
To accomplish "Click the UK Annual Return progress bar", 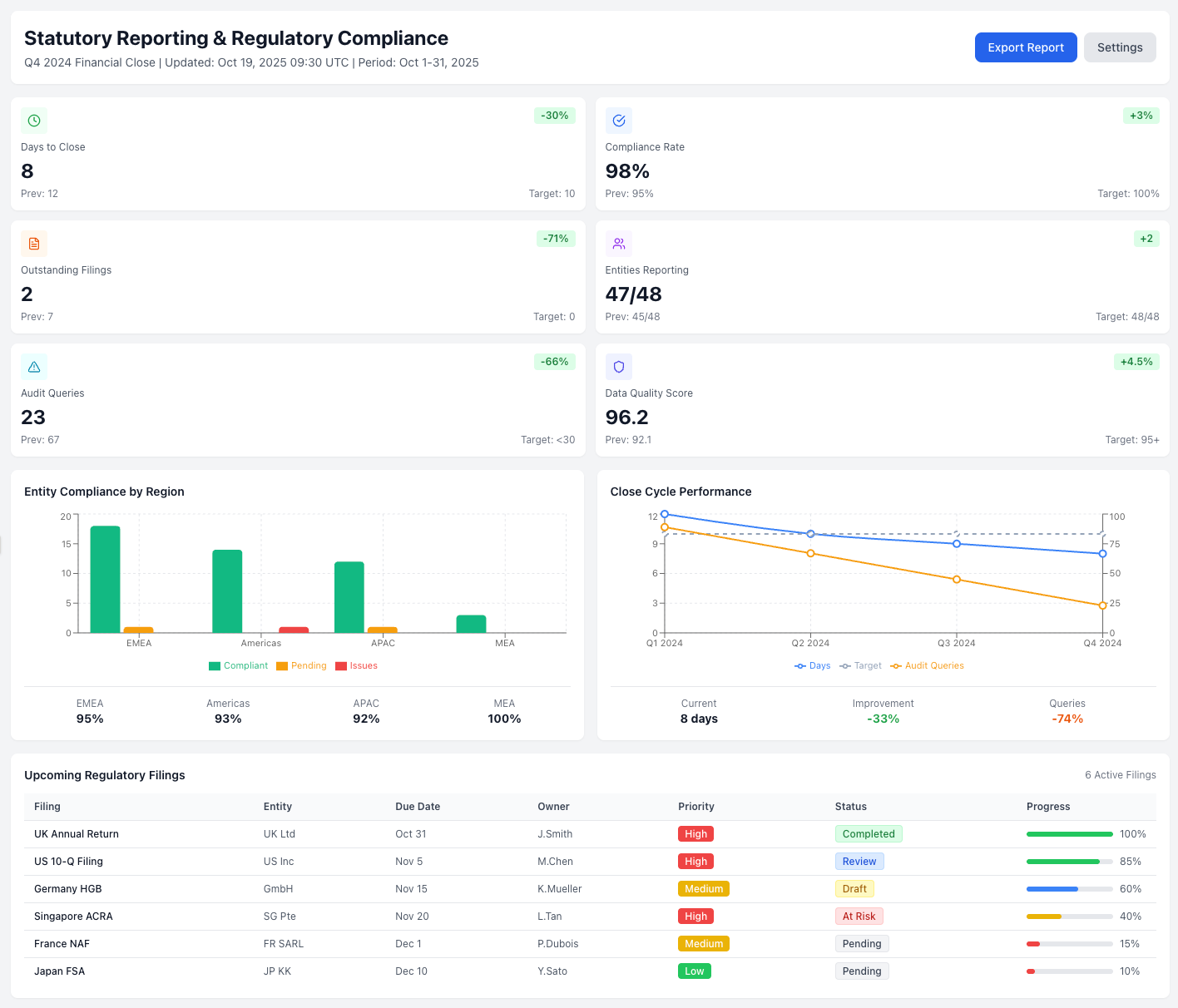I will click(1070, 834).
